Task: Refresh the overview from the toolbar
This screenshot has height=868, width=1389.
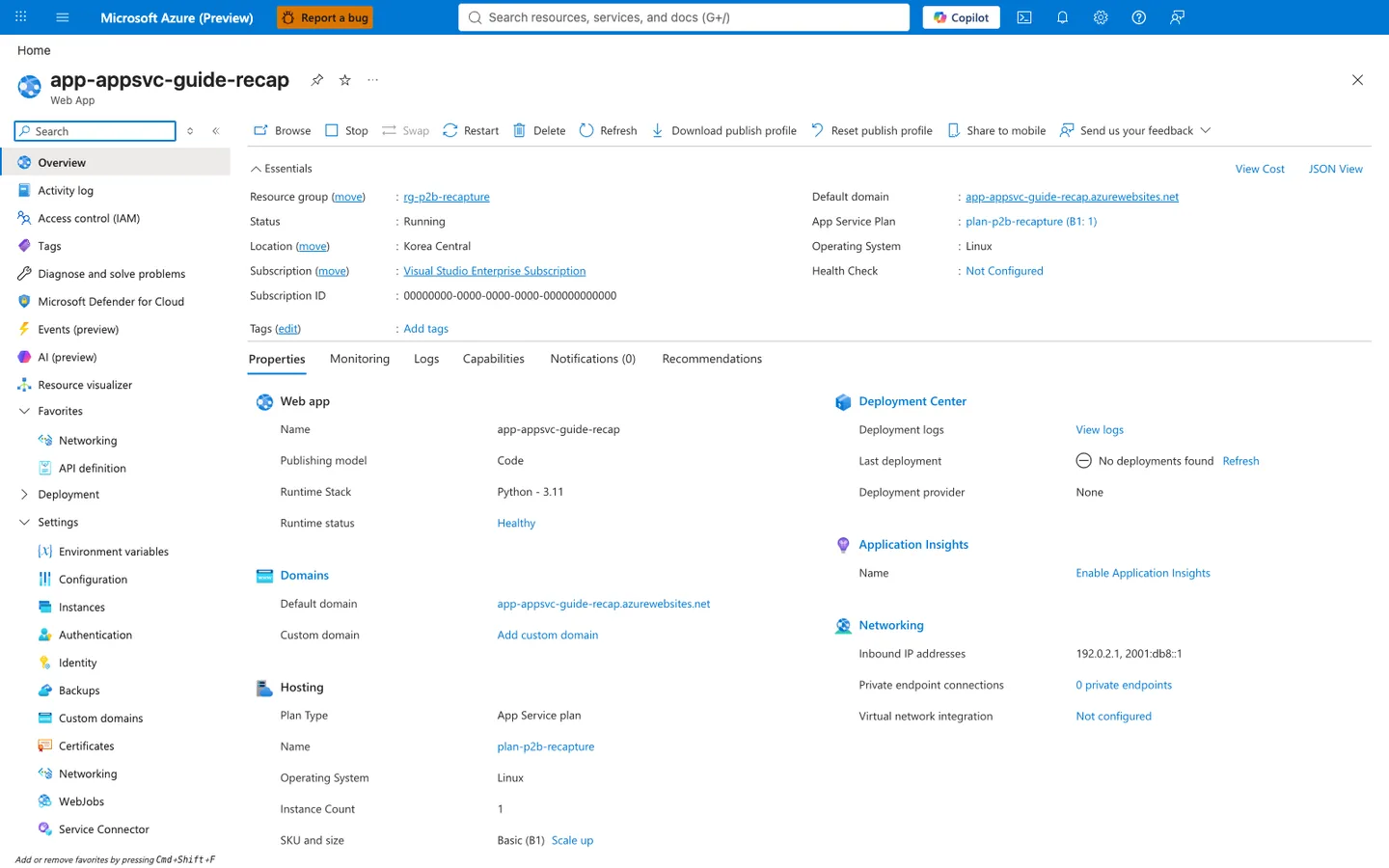Action: click(x=608, y=130)
